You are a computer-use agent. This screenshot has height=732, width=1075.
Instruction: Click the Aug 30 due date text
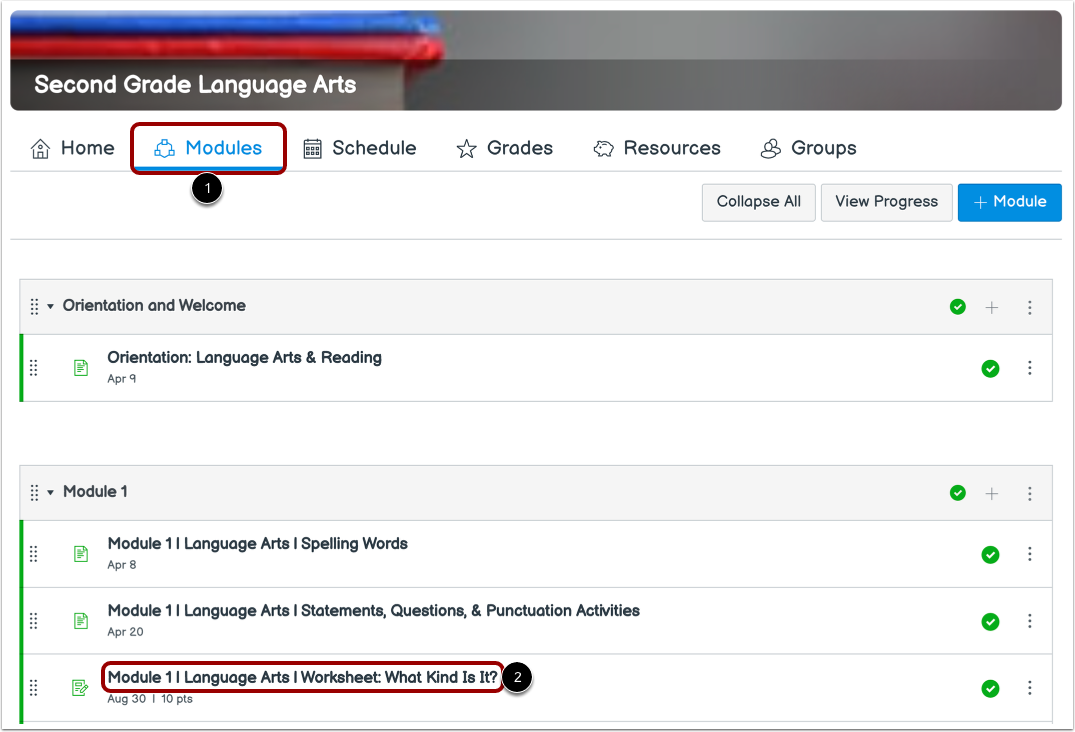126,699
